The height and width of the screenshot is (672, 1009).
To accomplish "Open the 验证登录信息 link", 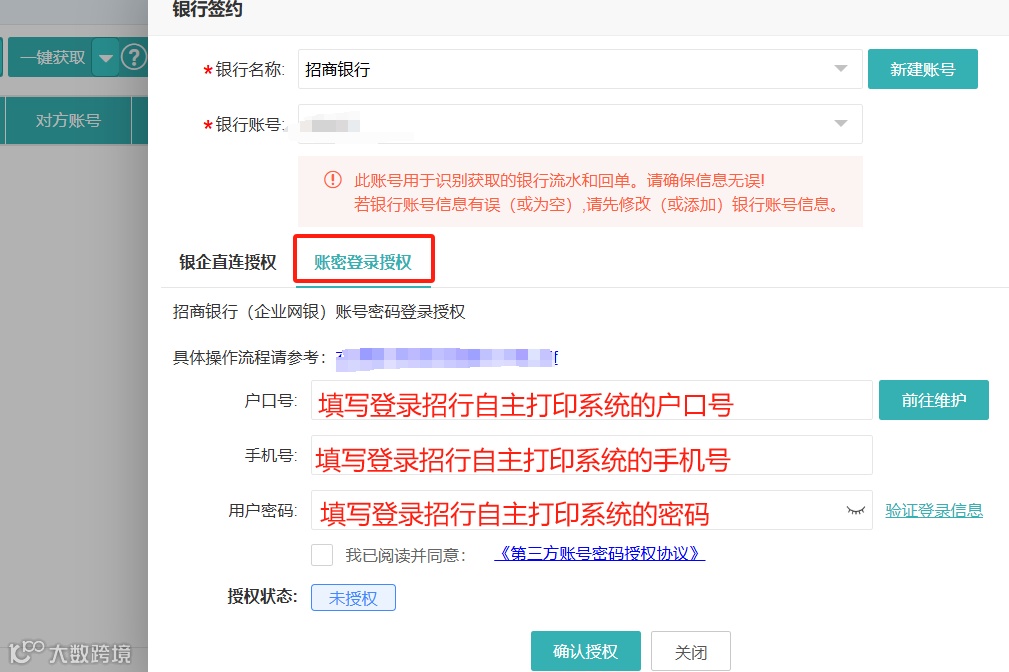I will [x=934, y=510].
